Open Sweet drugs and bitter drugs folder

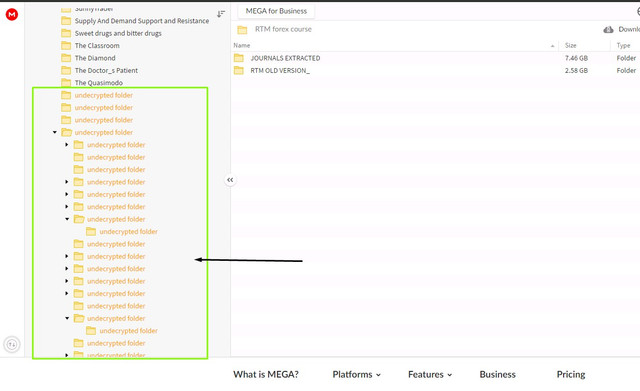(118, 33)
